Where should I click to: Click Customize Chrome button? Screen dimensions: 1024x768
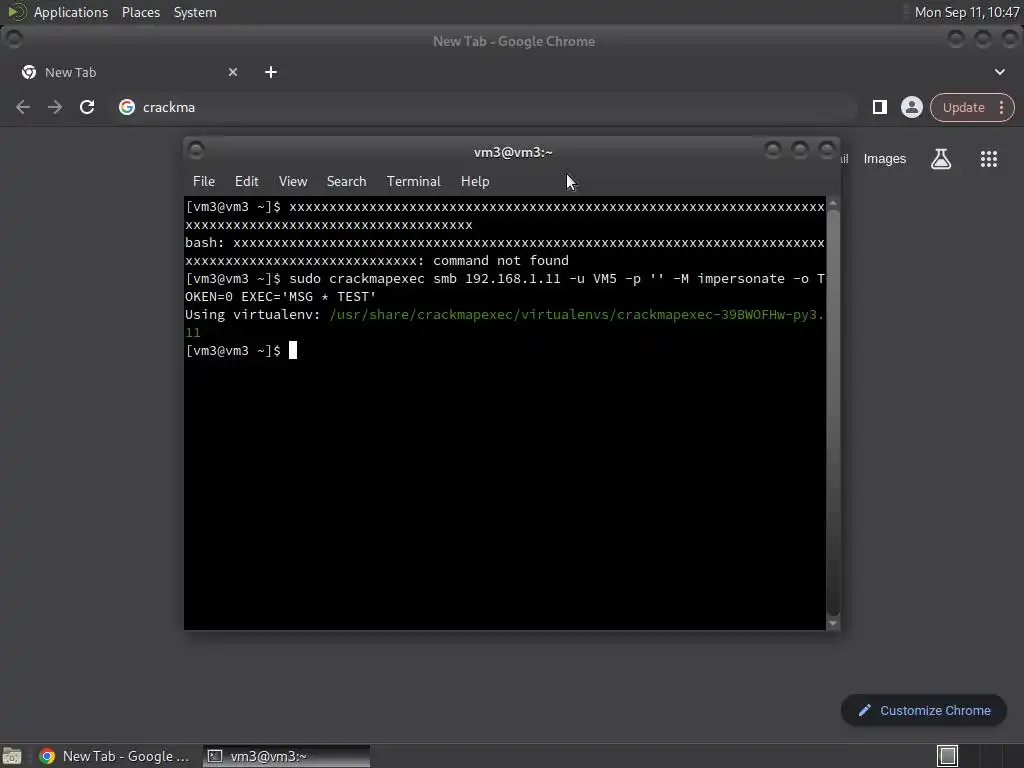(924, 711)
